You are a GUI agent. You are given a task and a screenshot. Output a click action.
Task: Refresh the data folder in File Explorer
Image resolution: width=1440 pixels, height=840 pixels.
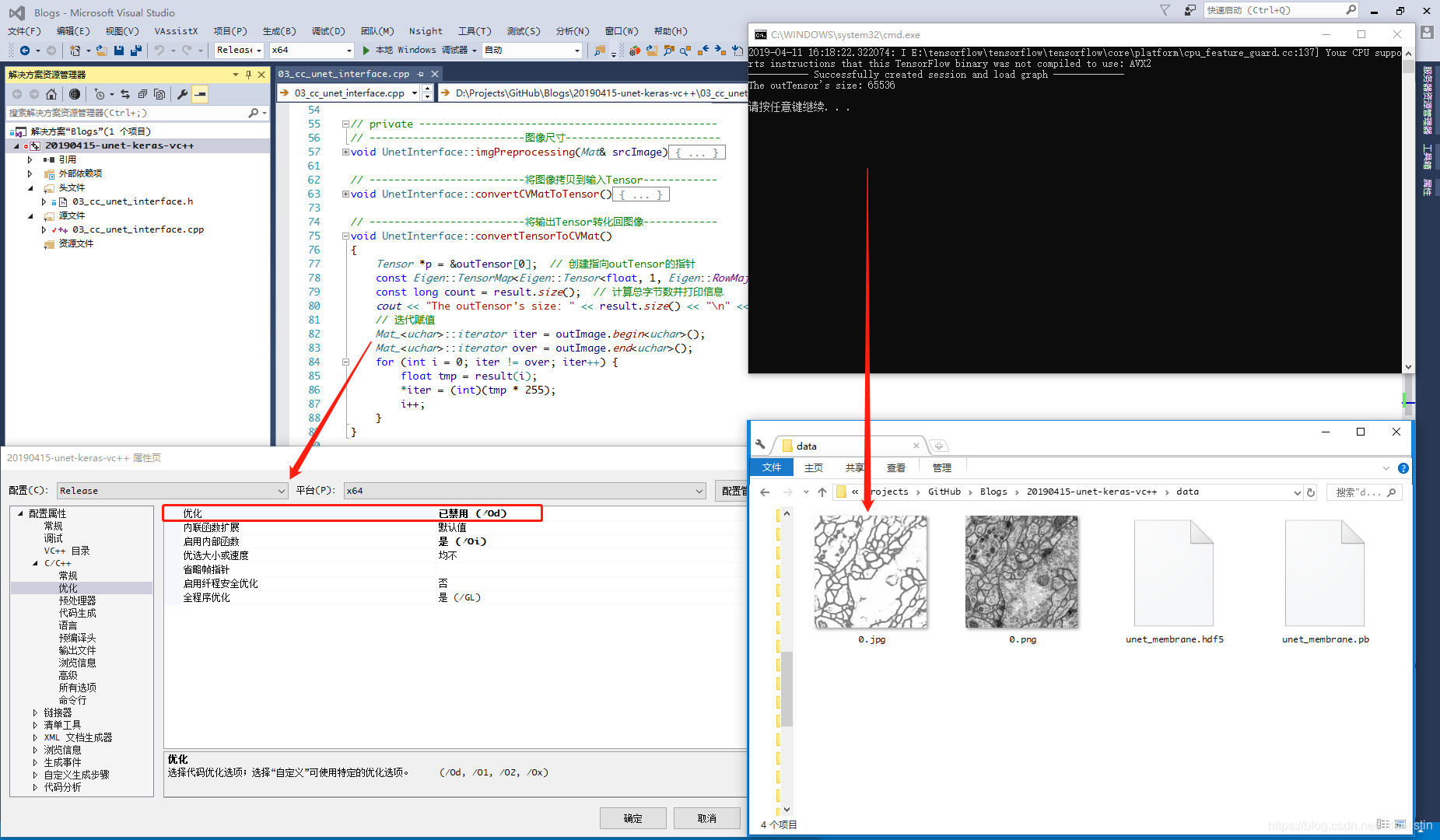[x=1311, y=492]
